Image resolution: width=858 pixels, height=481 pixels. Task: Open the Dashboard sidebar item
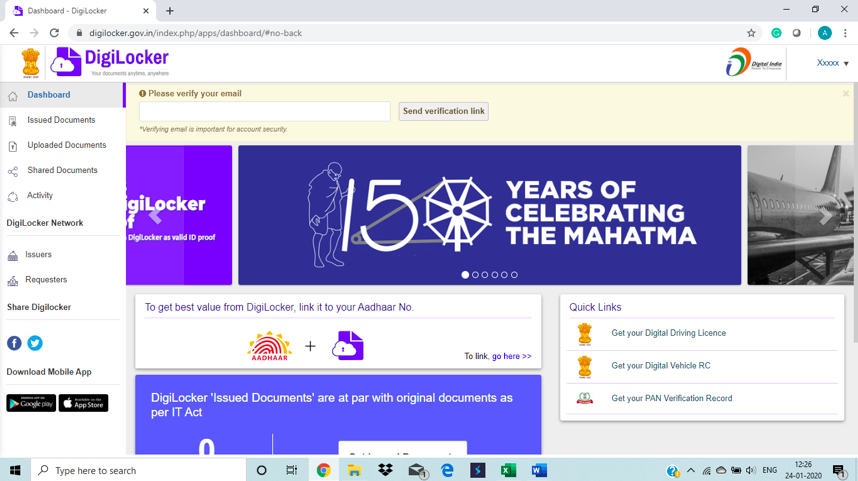tap(49, 95)
